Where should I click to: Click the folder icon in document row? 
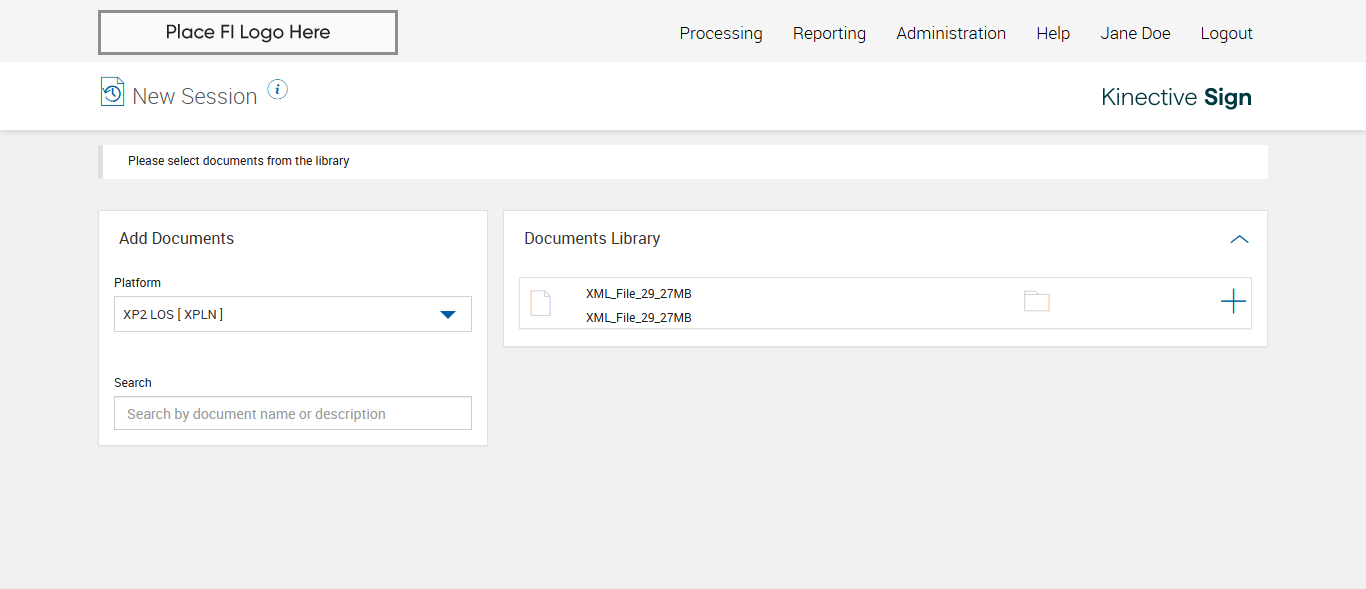coord(1037,301)
